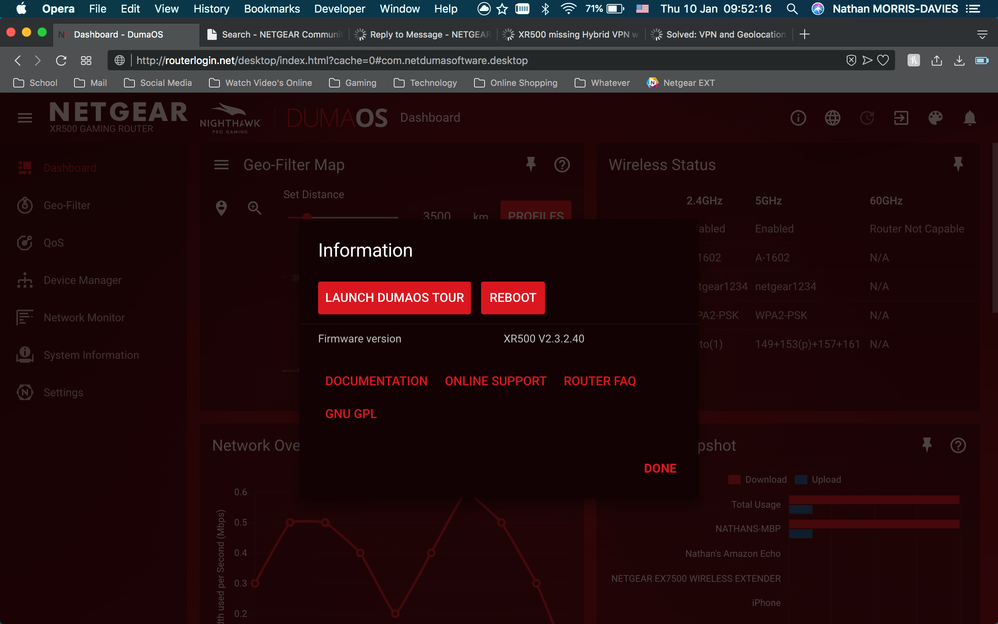Collapse the DumaOS sidebar with the hamburger icon
This screenshot has height=624, width=998.
pos(25,117)
